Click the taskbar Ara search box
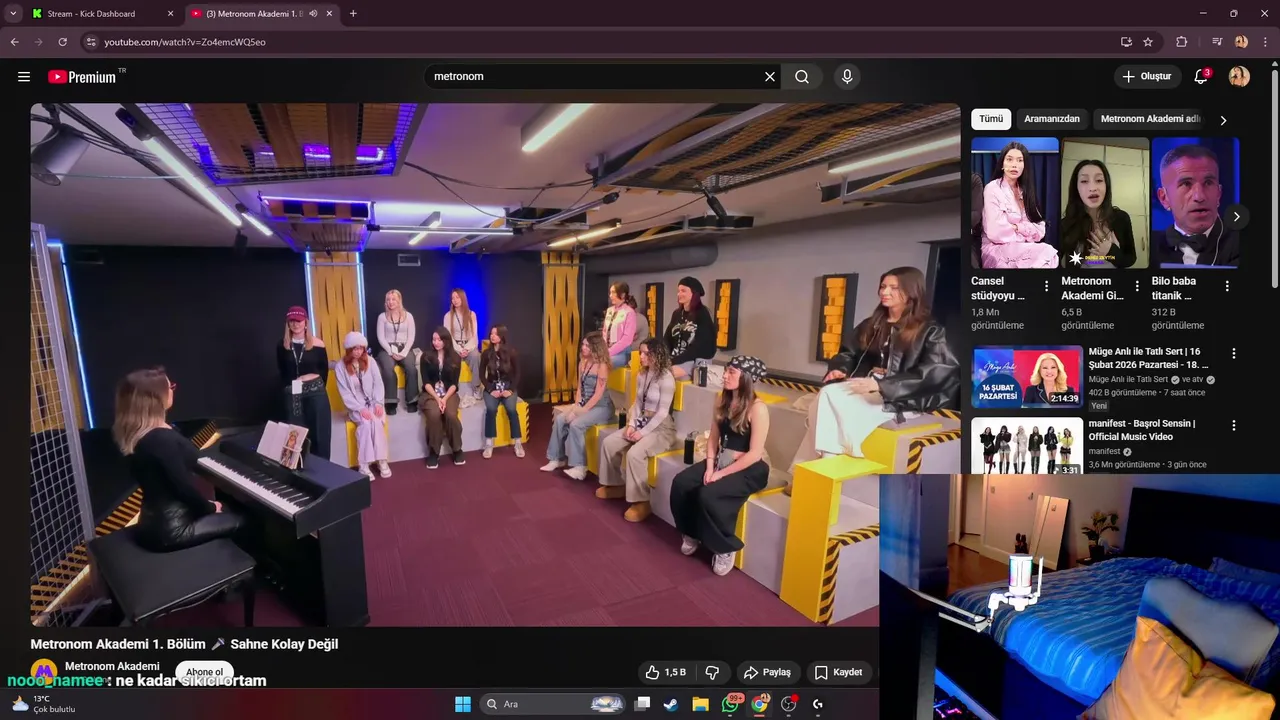 pyautogui.click(x=553, y=704)
